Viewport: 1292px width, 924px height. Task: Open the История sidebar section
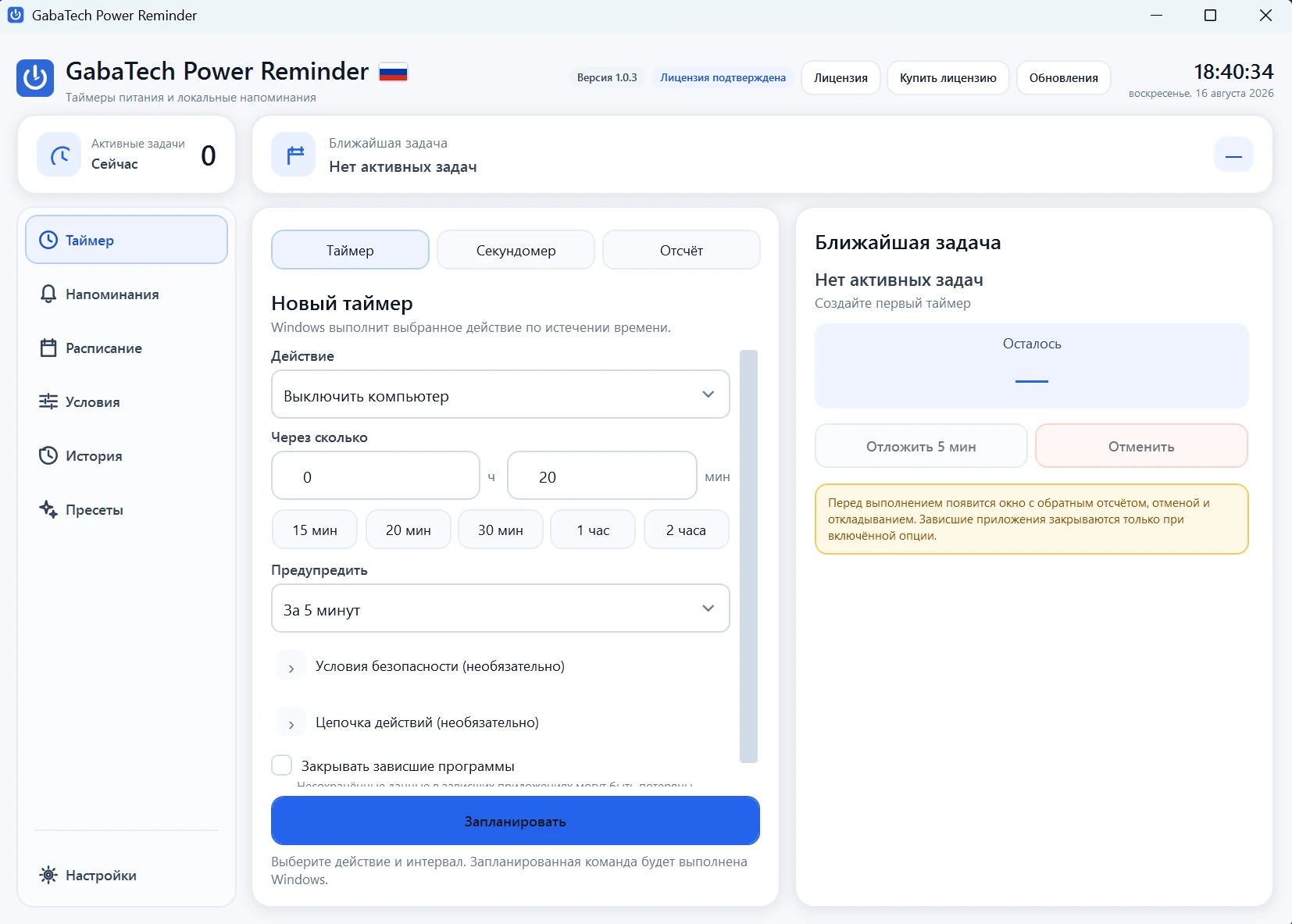coord(127,455)
